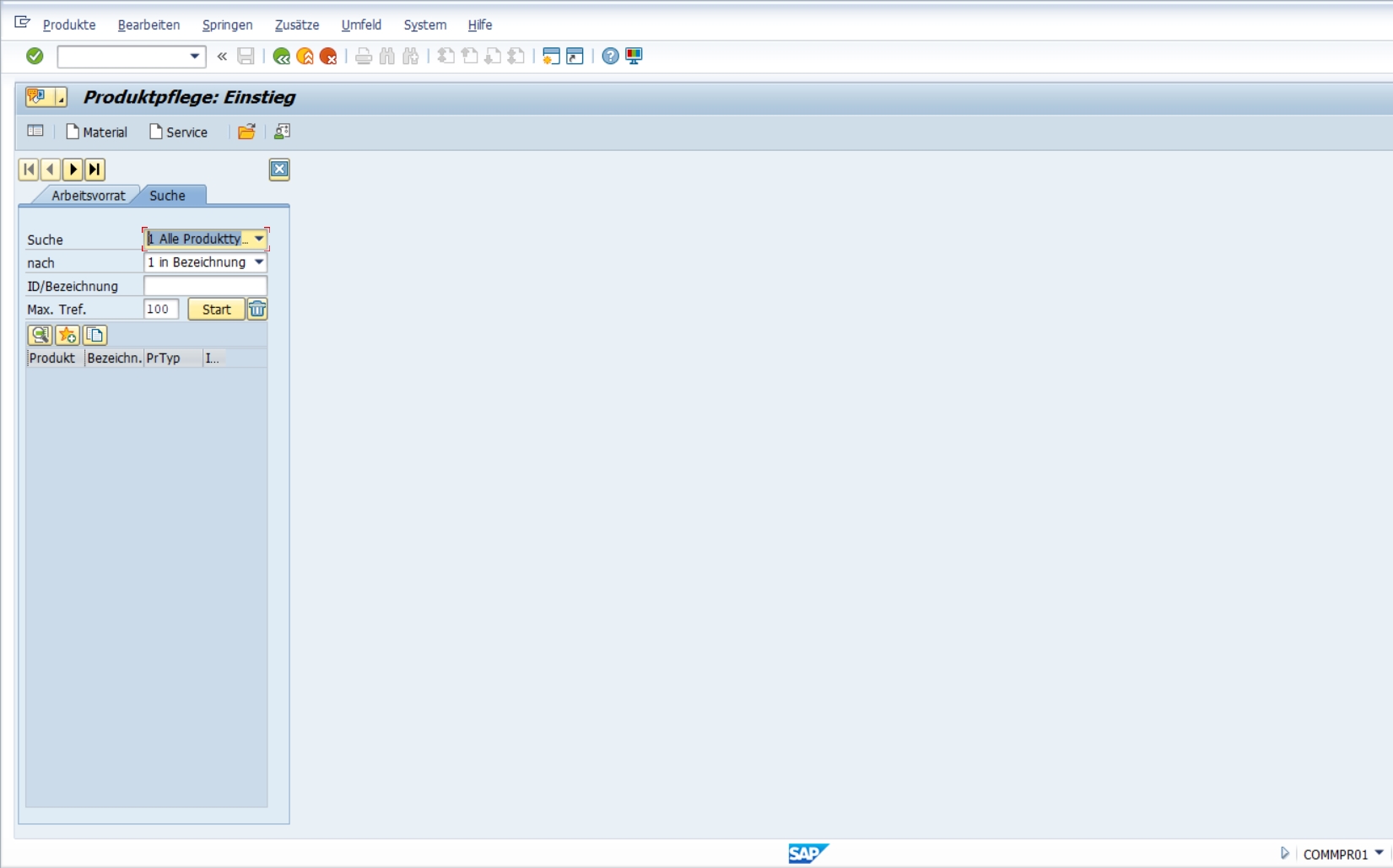
Task: Click the Generate Shortcut icon
Action: click(x=575, y=57)
